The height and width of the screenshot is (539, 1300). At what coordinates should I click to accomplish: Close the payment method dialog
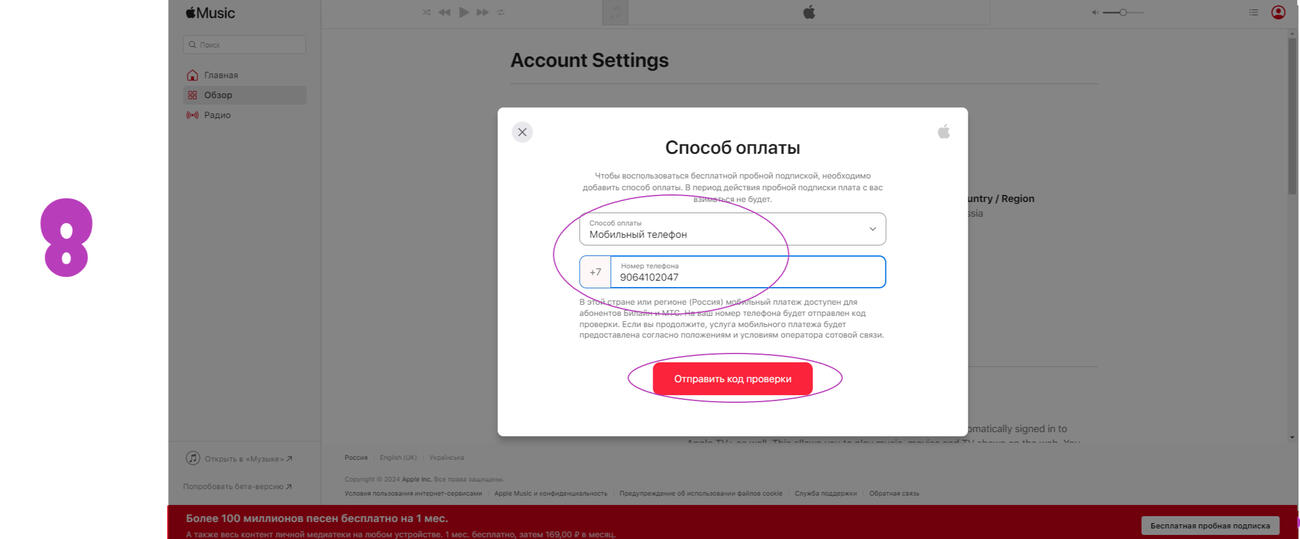pos(522,132)
